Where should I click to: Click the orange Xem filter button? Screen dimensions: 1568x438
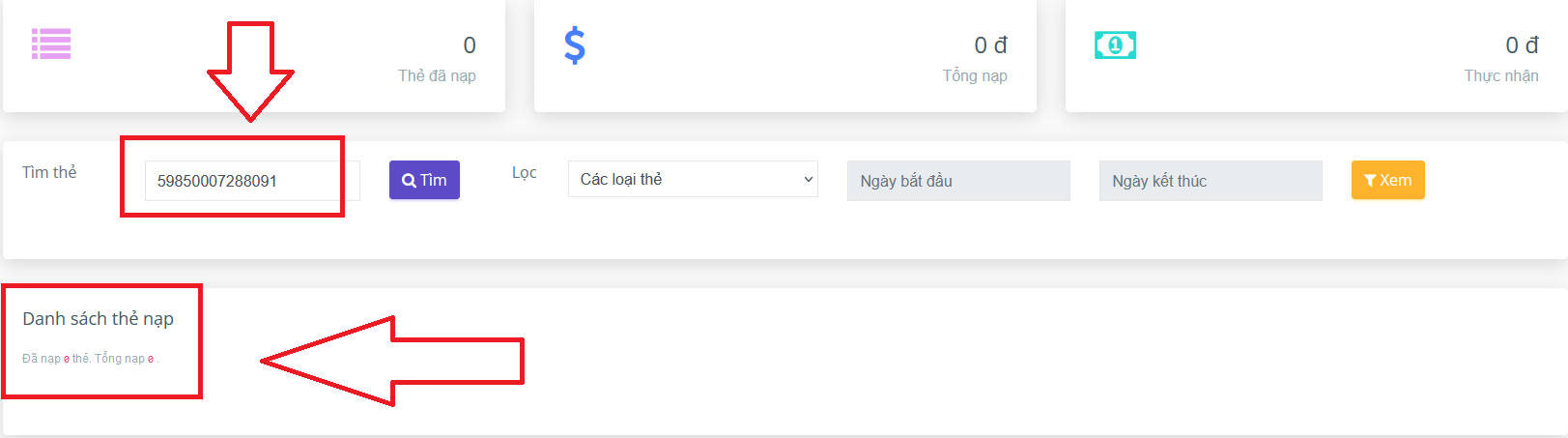(x=1387, y=180)
